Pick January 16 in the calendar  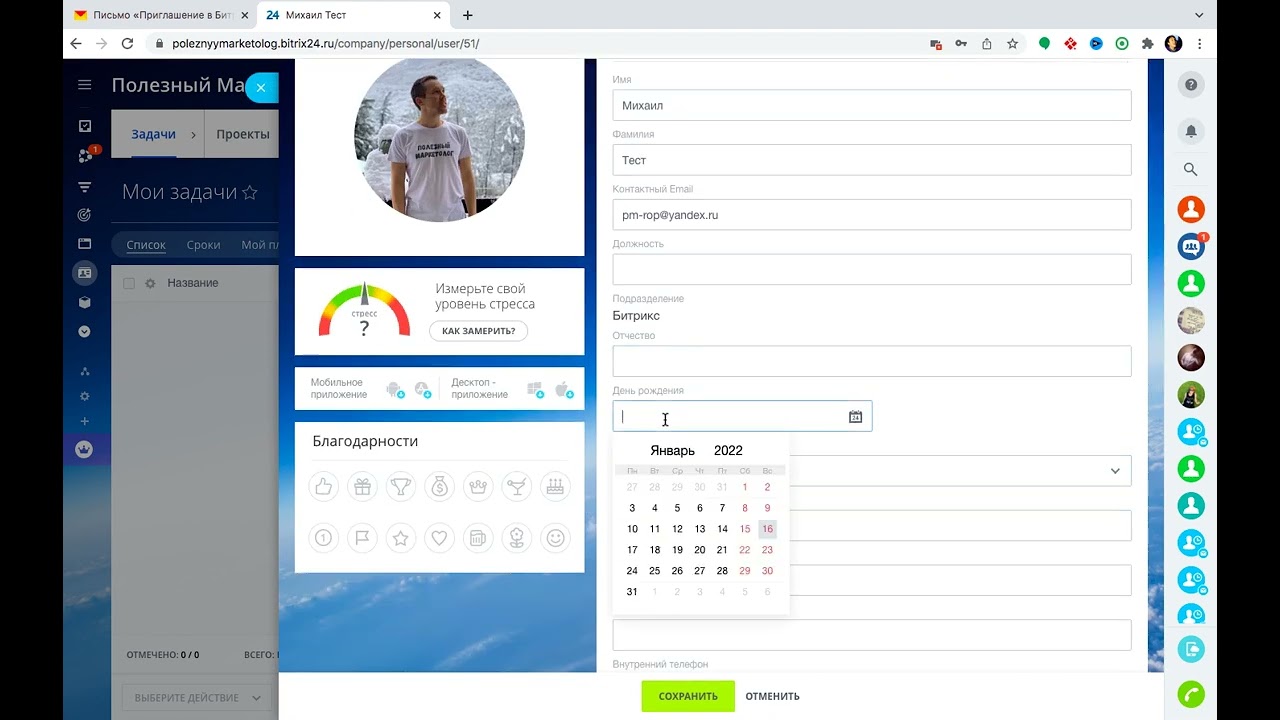767,529
